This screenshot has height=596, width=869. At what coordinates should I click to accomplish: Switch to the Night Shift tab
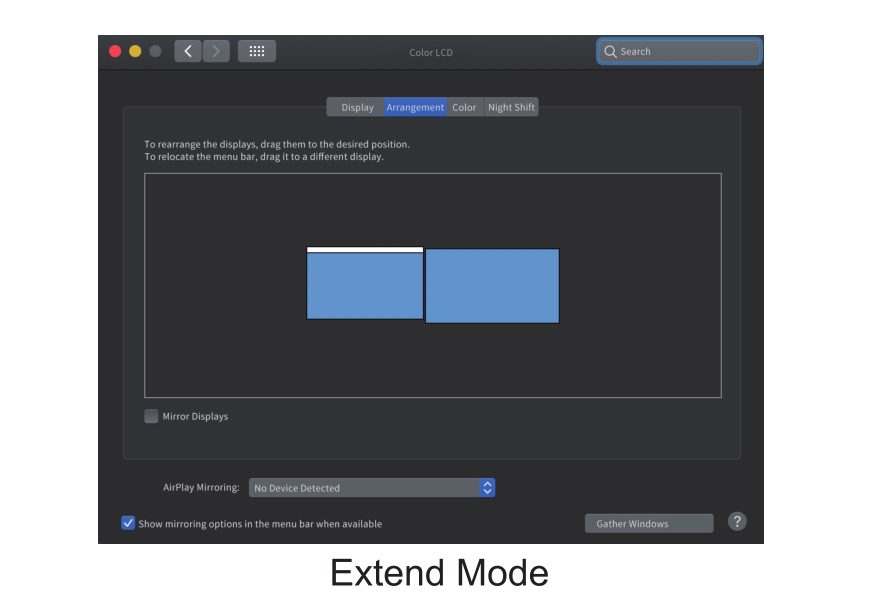click(511, 107)
